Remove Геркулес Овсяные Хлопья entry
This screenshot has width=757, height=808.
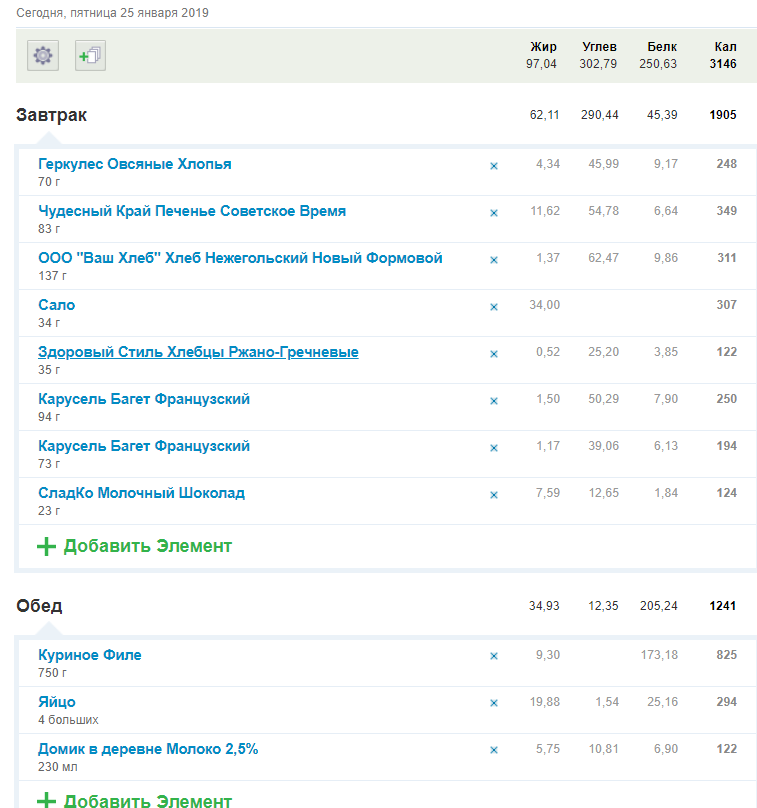493,166
